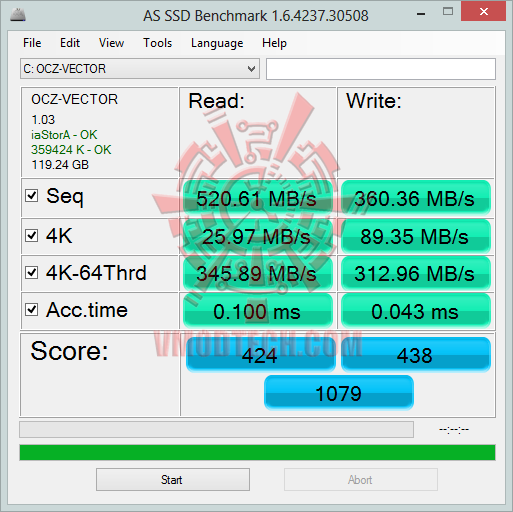Screen dimensions: 513x512
Task: Open the Help menu
Action: point(274,43)
